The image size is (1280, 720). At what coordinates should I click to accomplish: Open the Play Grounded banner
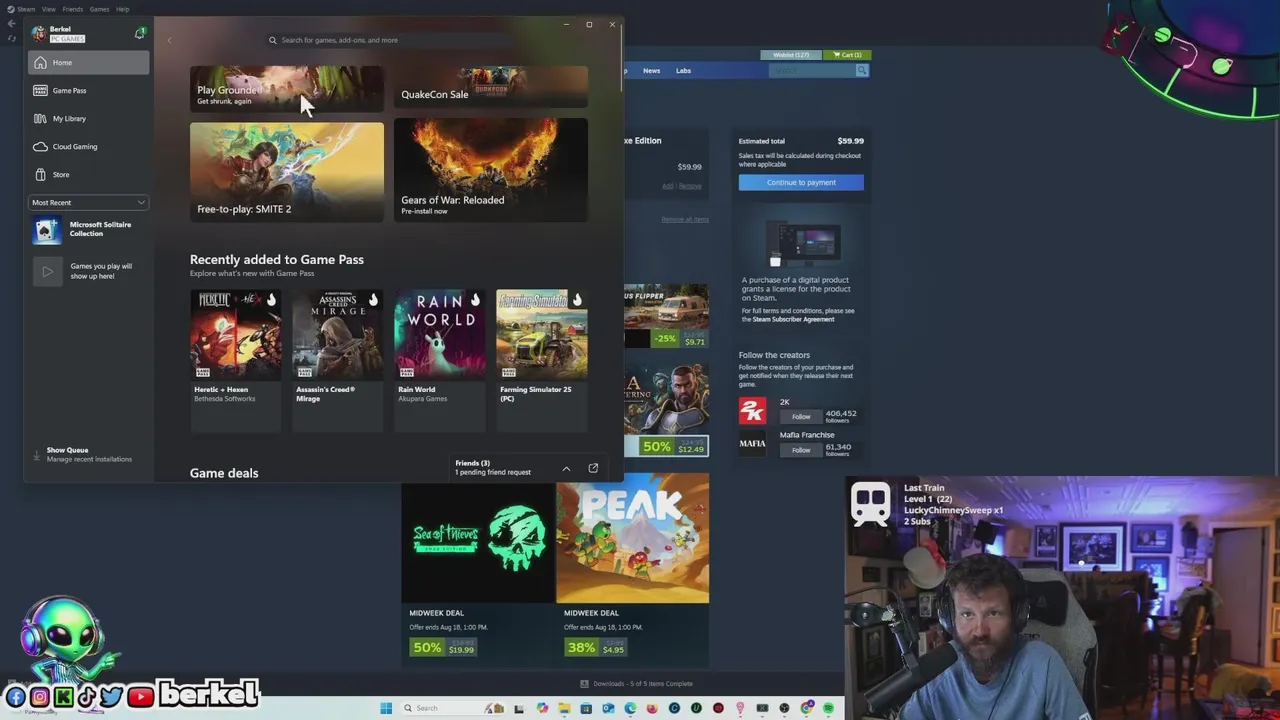click(x=286, y=88)
